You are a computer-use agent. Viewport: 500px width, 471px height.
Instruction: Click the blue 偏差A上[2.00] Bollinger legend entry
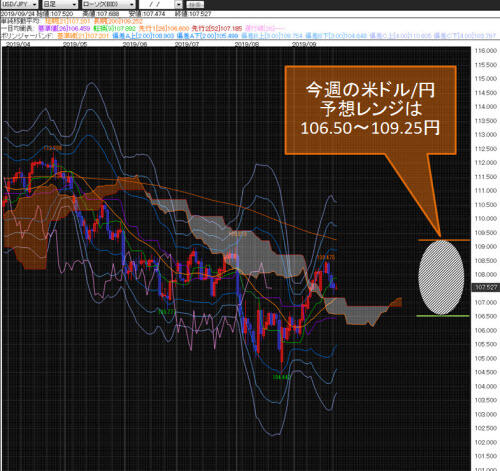click(x=143, y=35)
